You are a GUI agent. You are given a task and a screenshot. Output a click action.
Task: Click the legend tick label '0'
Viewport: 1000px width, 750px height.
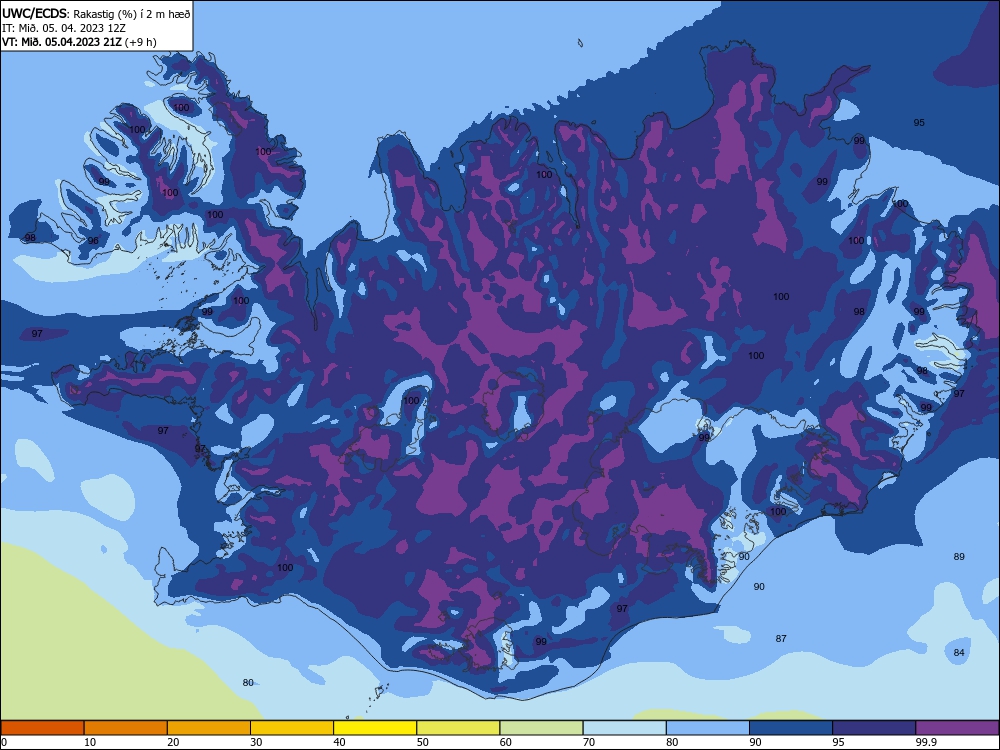pos(4,742)
